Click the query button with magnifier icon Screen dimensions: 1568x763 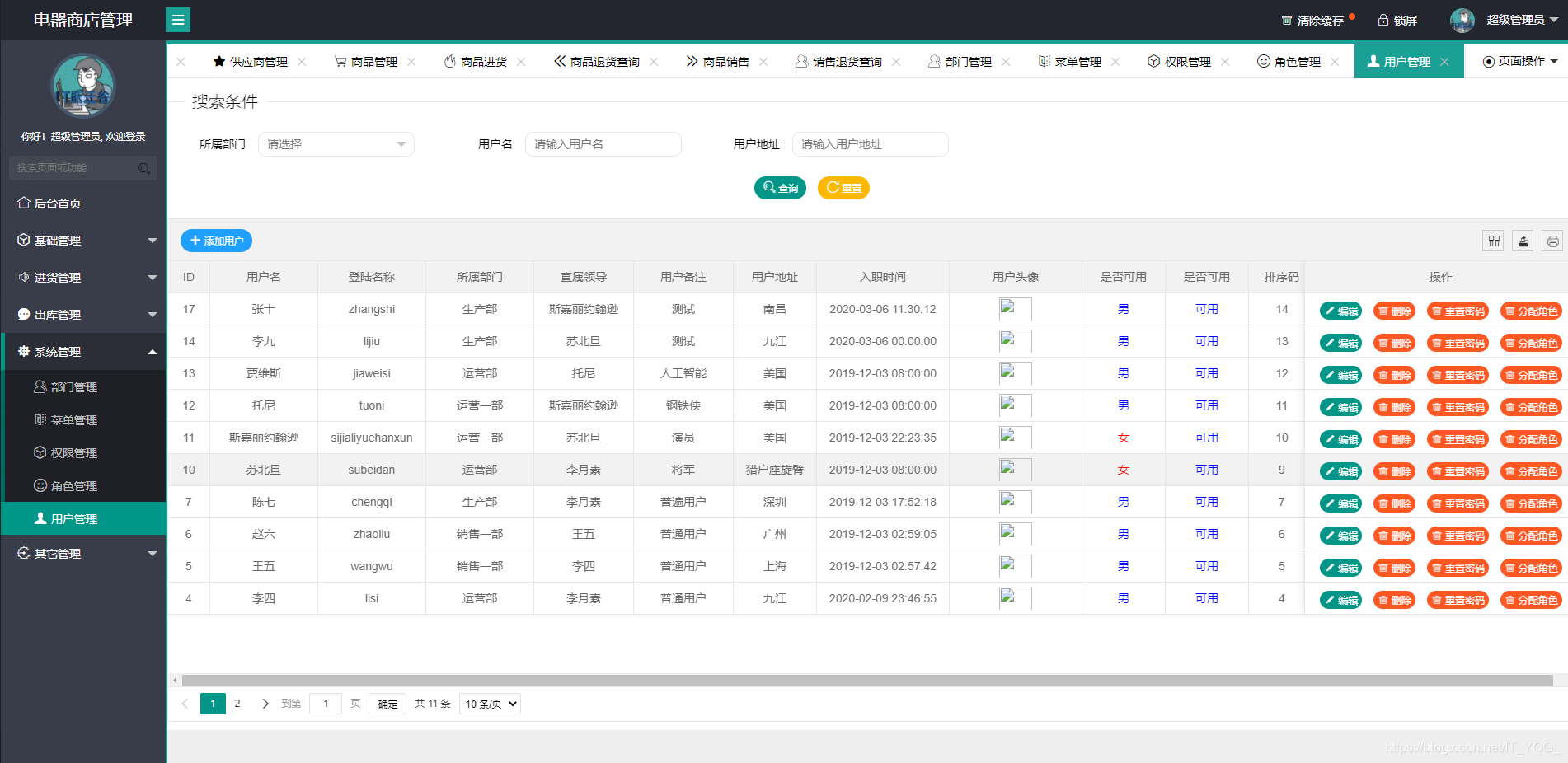779,188
